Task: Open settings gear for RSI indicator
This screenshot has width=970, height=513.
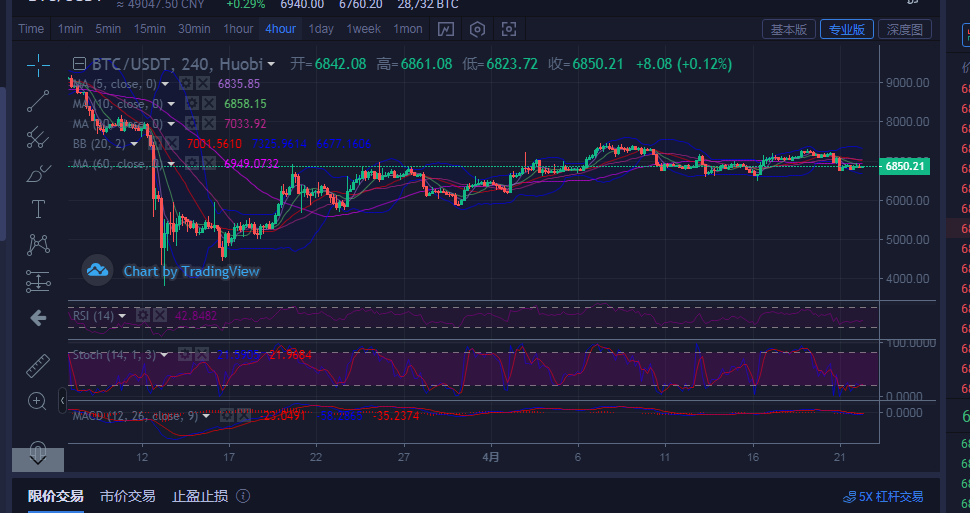Action: (143, 316)
